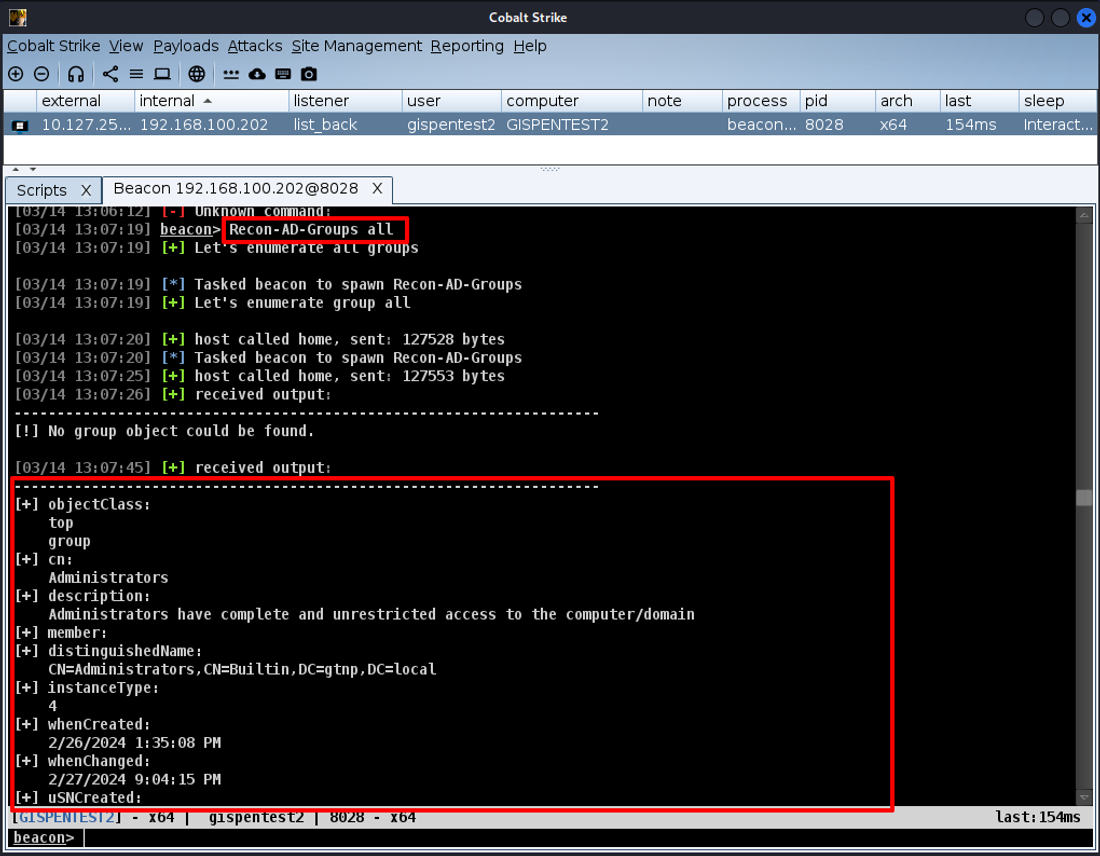Open the Help menu

(x=530, y=46)
